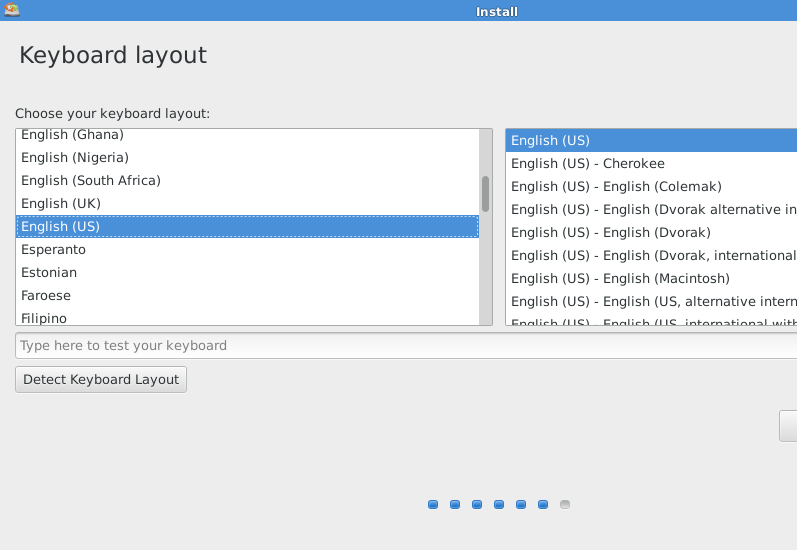This screenshot has height=550, width=797.
Task: Select English (Macintosh) variant
Action: click(620, 278)
